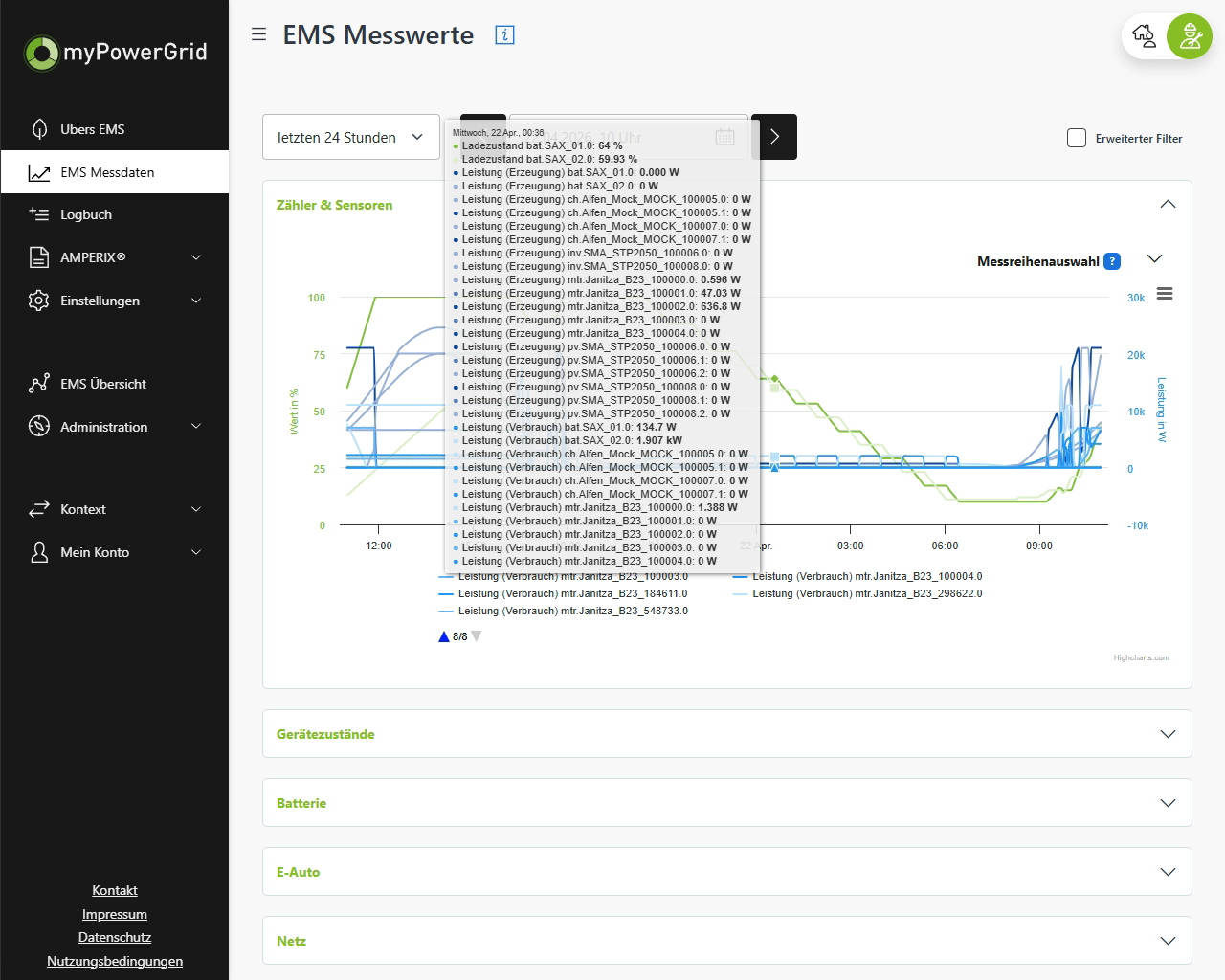
Task: Toggle legend series mtr.Janitza_B23_548733.0
Action: point(564,611)
